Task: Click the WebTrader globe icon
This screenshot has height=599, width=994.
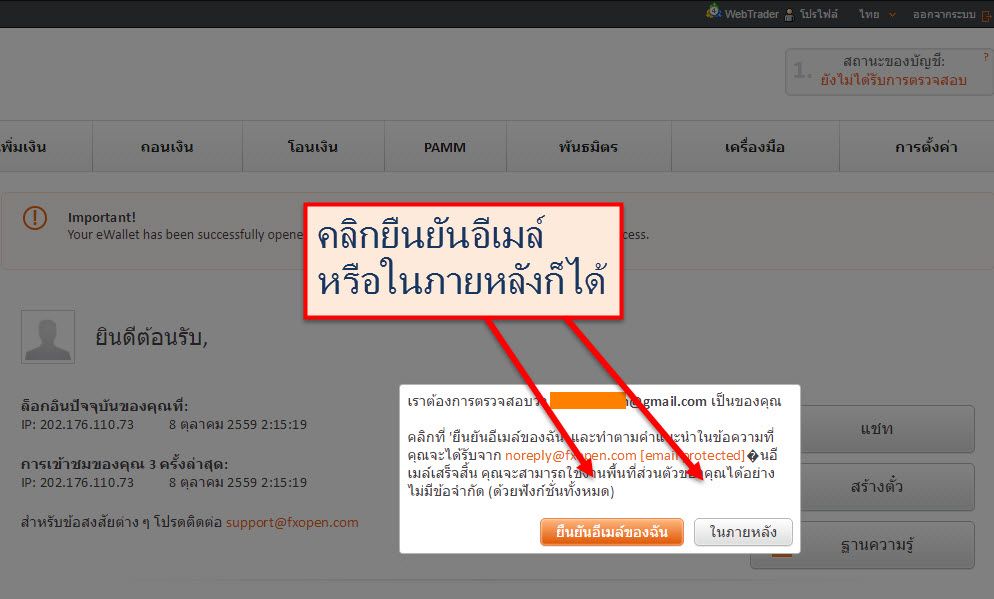Action: 714,12
